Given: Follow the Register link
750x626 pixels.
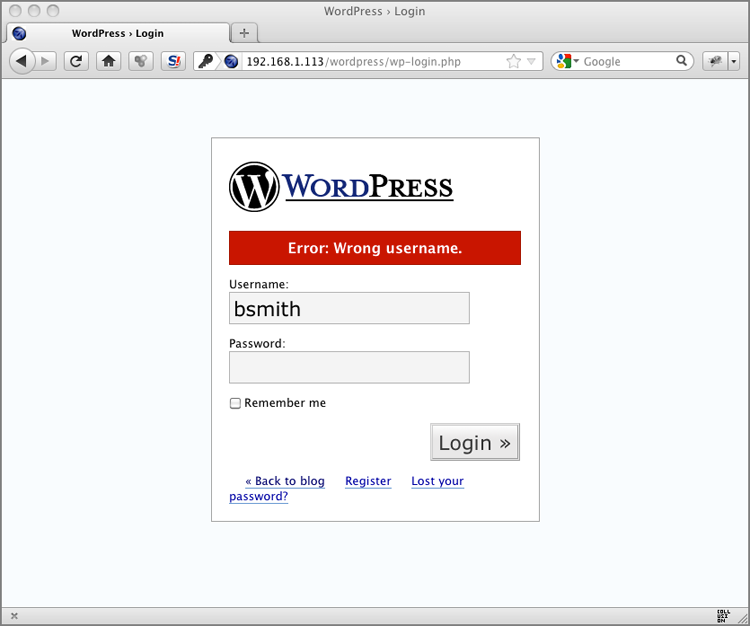Looking at the screenshot, I should 368,481.
